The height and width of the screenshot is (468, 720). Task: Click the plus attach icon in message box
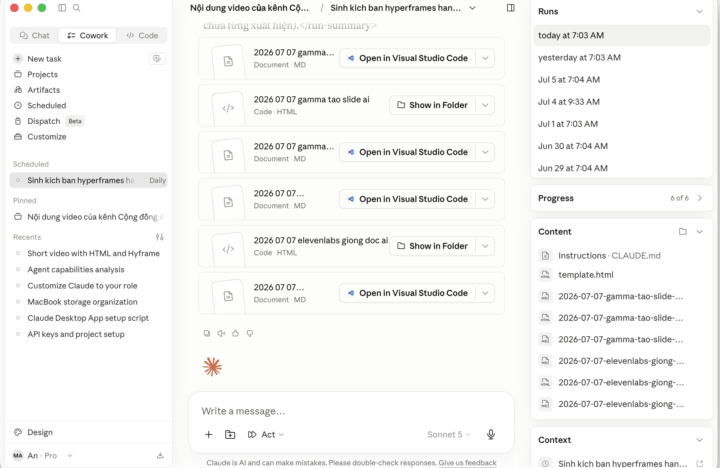(x=208, y=434)
